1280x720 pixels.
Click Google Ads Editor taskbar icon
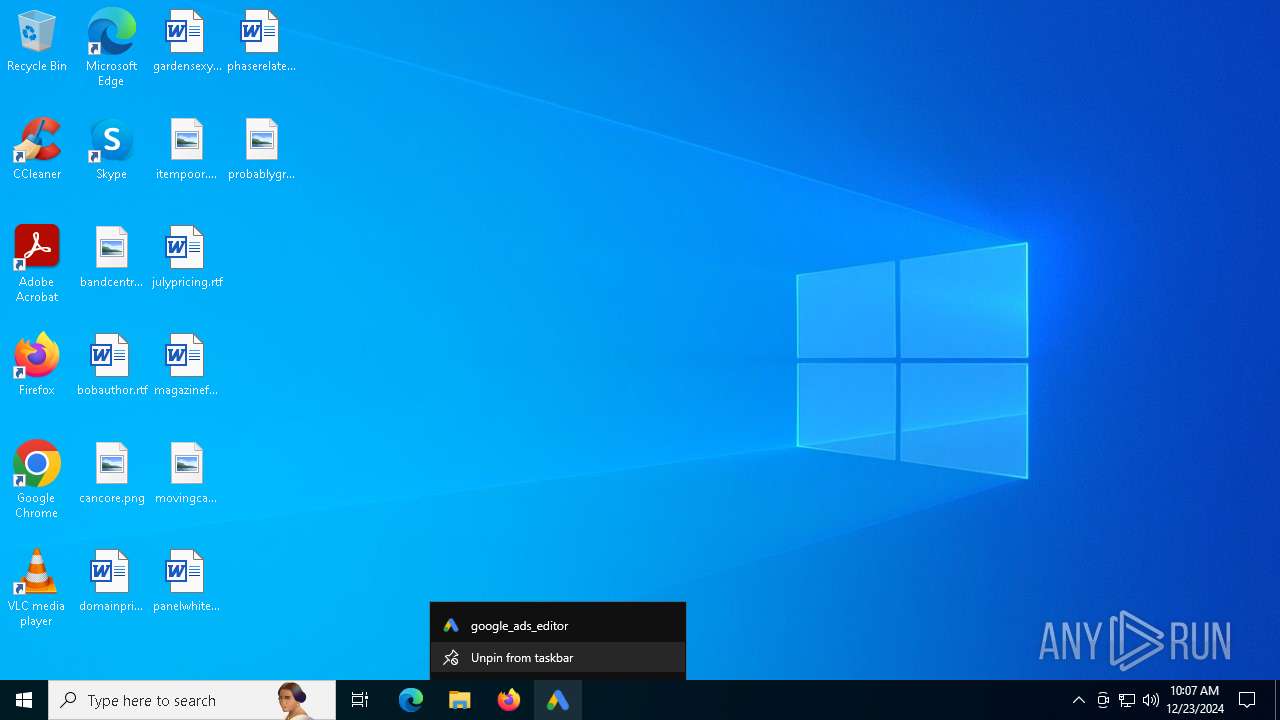pyautogui.click(x=558, y=700)
